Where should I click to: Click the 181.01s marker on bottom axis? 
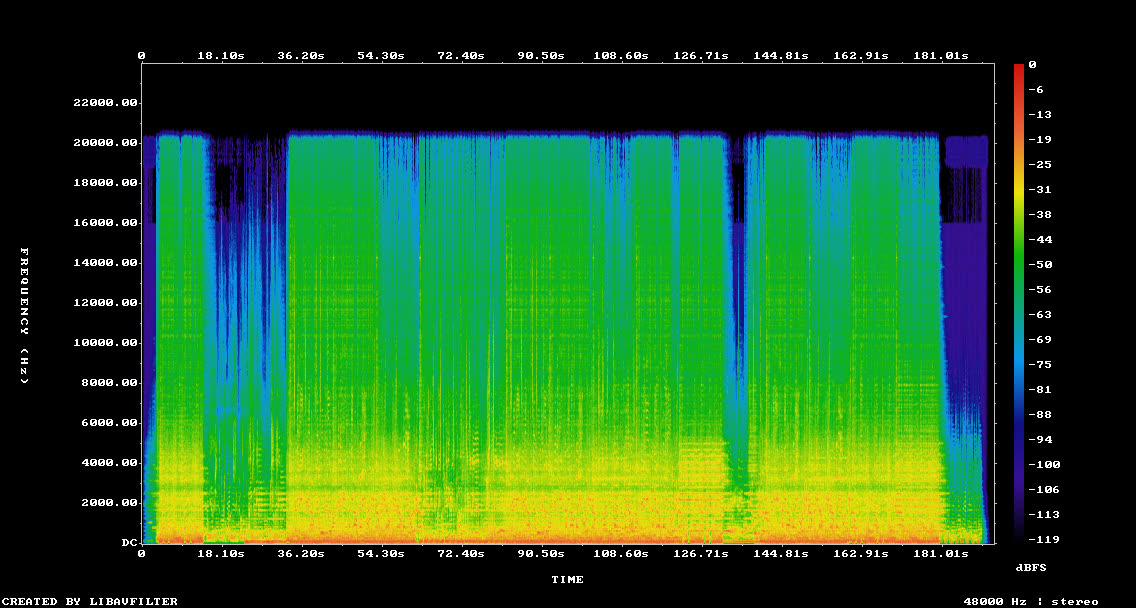coord(941,554)
